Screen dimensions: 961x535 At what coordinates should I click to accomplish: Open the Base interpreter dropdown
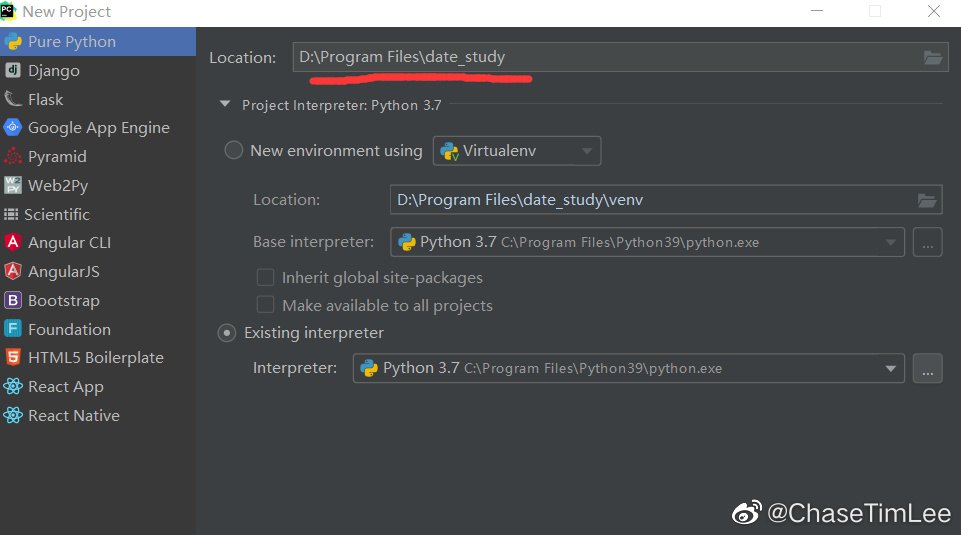647,242
